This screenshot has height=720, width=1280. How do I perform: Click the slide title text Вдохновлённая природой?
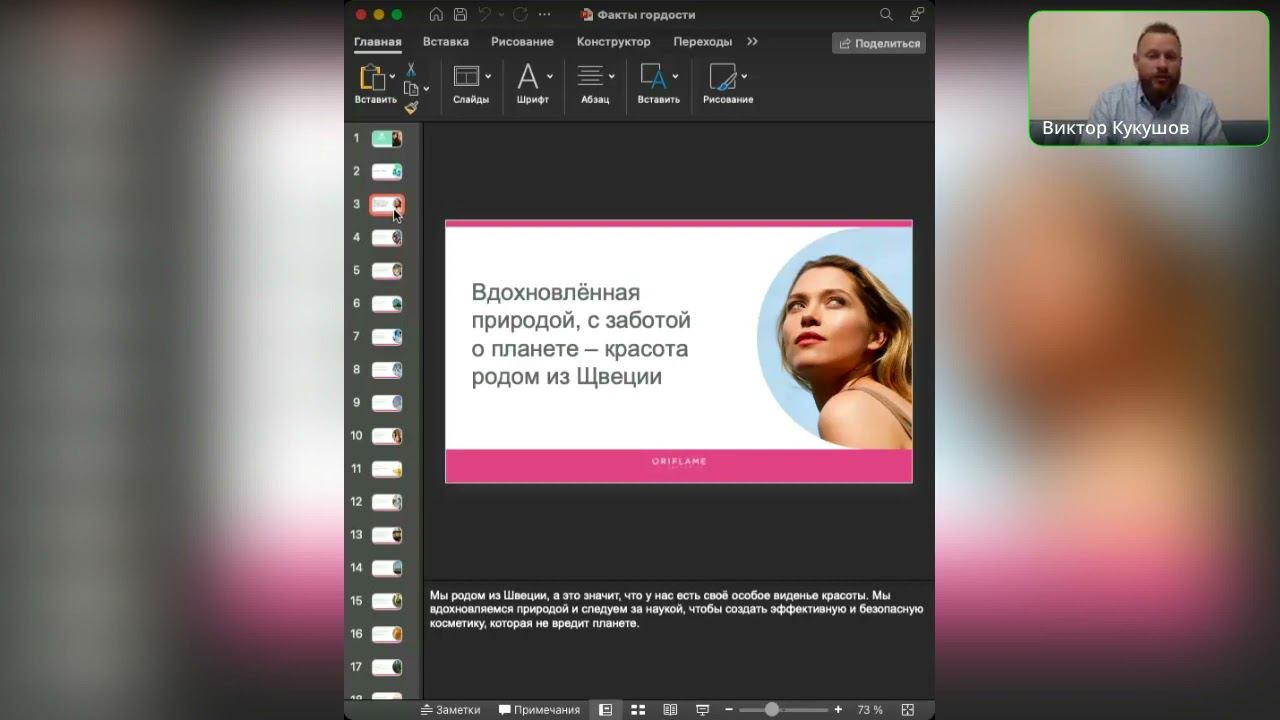click(581, 335)
